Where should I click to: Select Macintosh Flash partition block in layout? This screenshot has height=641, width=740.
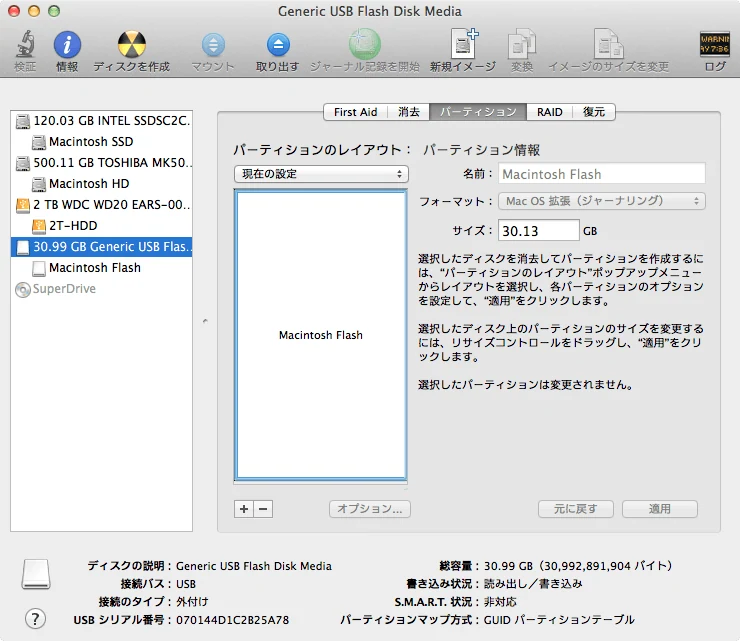pyautogui.click(x=321, y=335)
